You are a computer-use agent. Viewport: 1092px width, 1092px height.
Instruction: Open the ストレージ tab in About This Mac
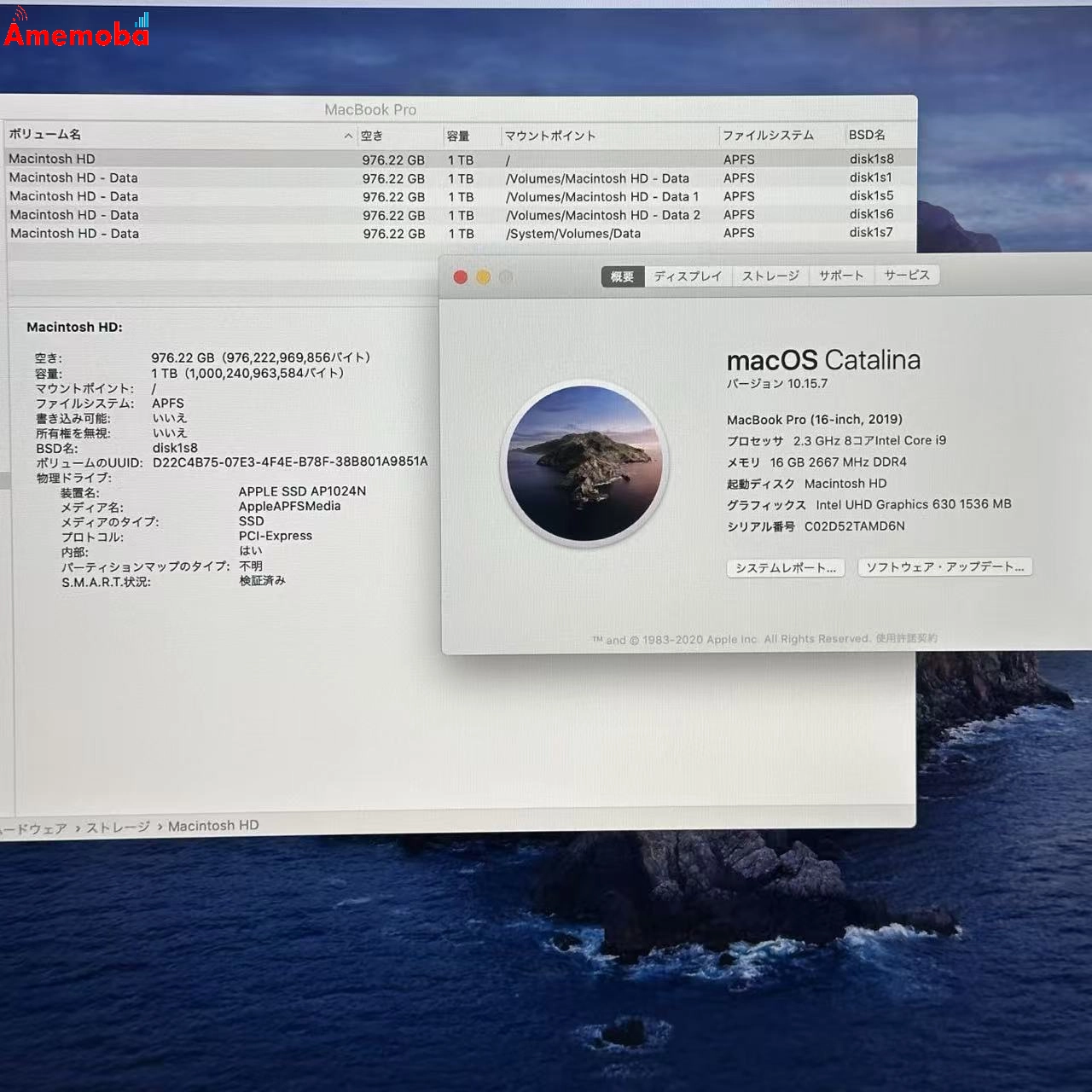(x=769, y=276)
